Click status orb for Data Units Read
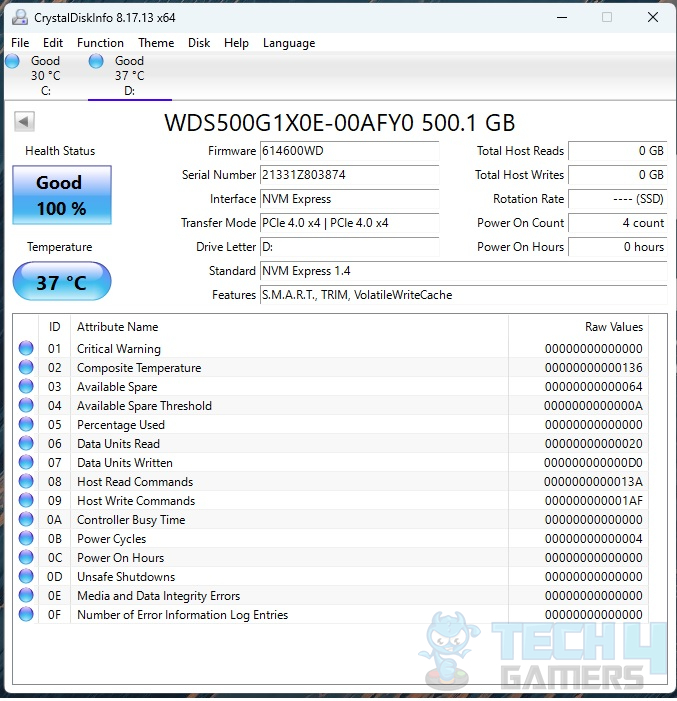677x701 pixels. 26,443
